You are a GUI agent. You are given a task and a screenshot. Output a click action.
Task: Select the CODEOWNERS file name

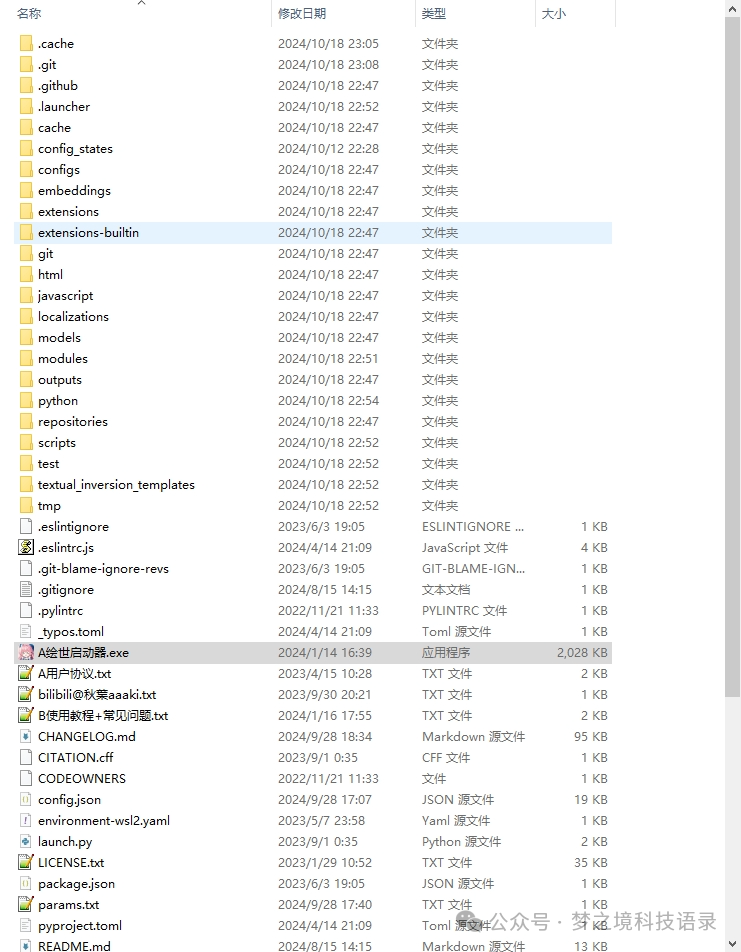tap(82, 778)
